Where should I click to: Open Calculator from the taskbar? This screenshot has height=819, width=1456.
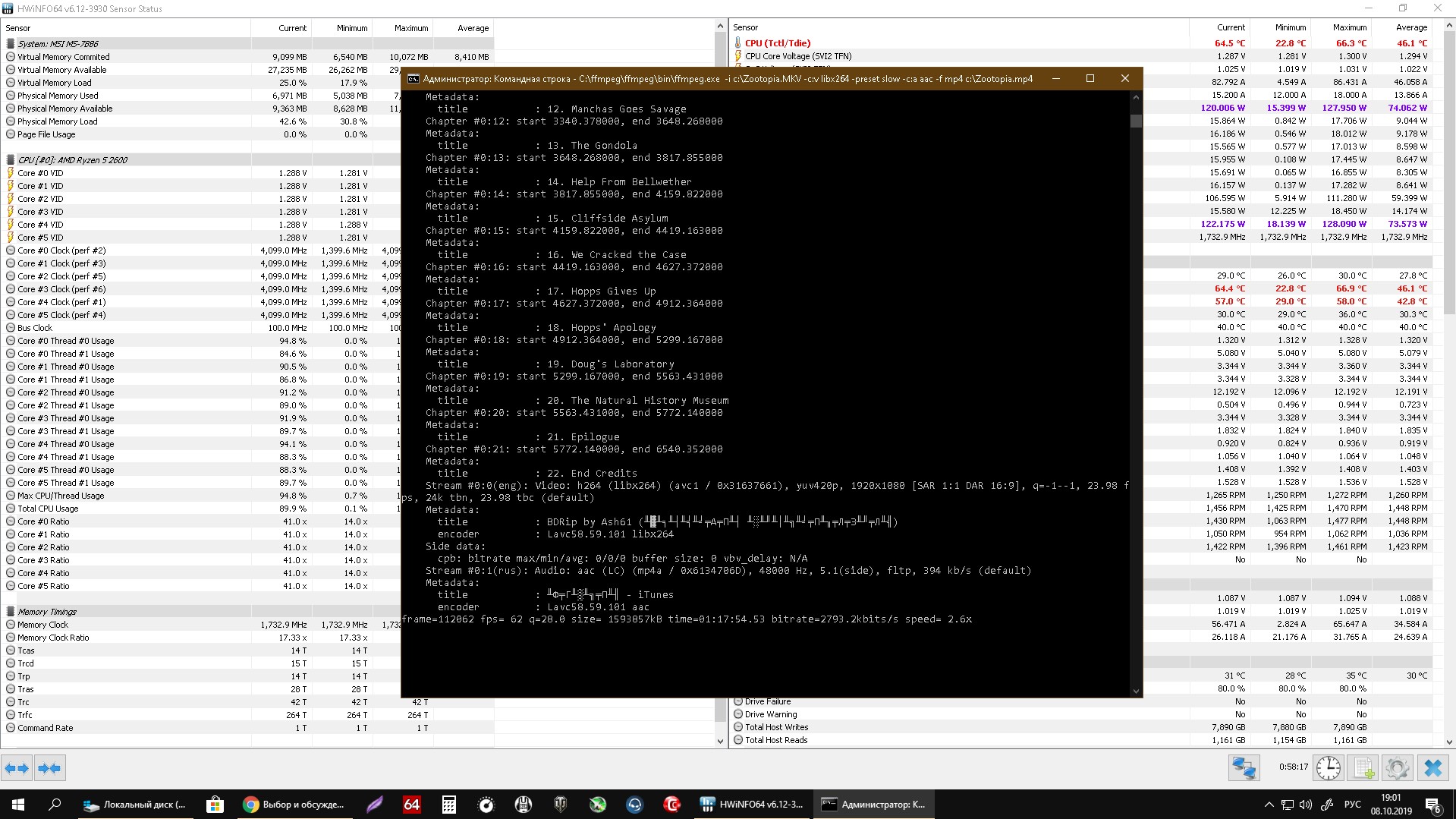pos(449,805)
